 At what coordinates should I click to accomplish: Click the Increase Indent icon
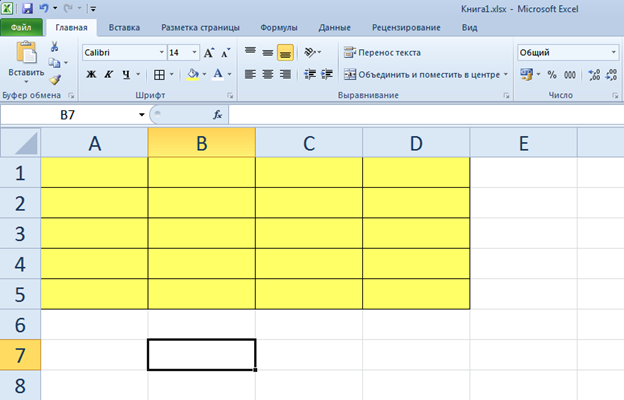pyautogui.click(x=326, y=74)
